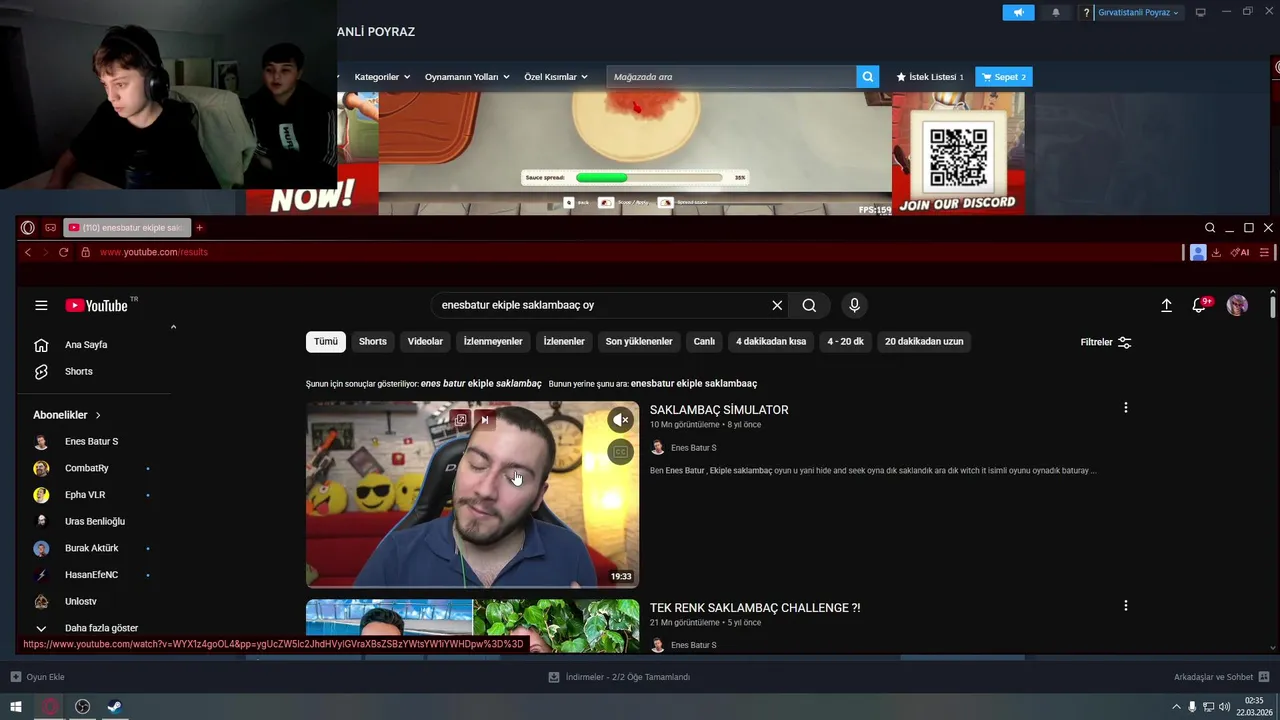Open options for TEK RENK SAKLAMBAÇ CHALLENGE
Screen dimensions: 1280x720
[x=1126, y=606]
